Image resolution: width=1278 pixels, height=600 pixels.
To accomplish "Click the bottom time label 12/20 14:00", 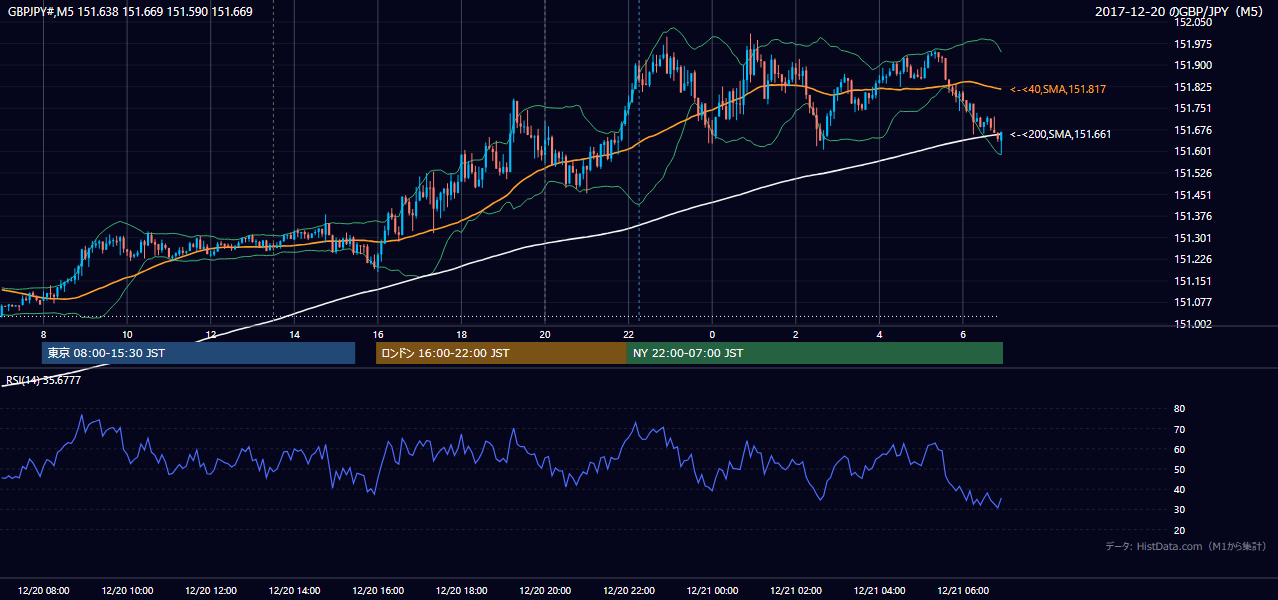I will 294,591.
